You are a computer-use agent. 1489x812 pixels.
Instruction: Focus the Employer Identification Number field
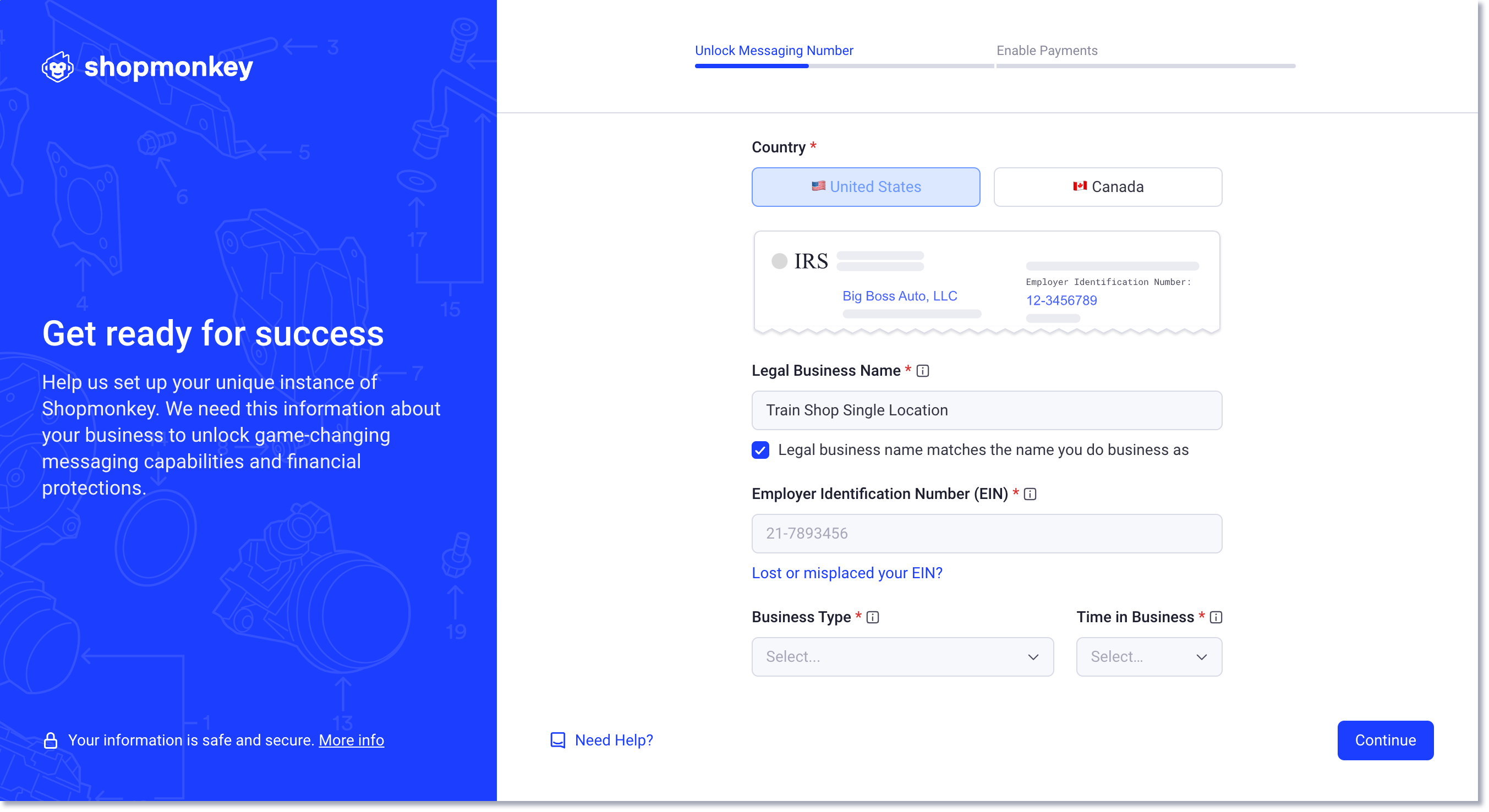tap(987, 534)
